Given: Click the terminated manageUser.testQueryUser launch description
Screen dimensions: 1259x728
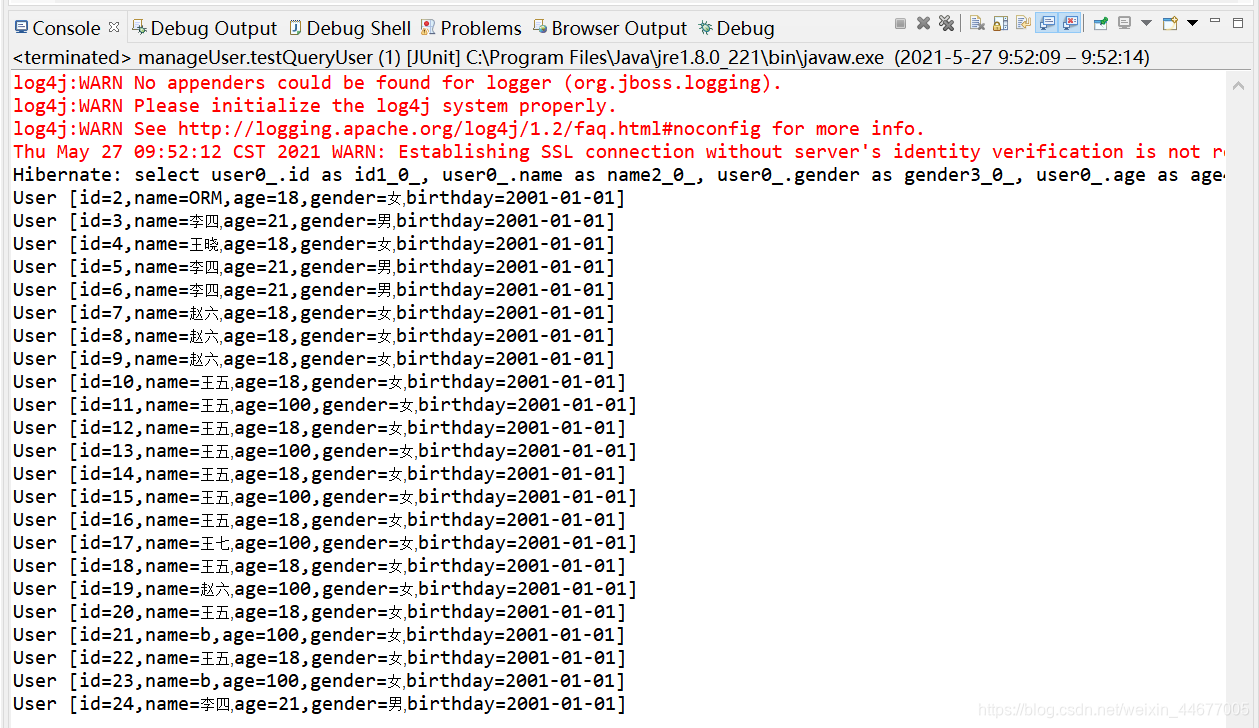Looking at the screenshot, I should (581, 58).
